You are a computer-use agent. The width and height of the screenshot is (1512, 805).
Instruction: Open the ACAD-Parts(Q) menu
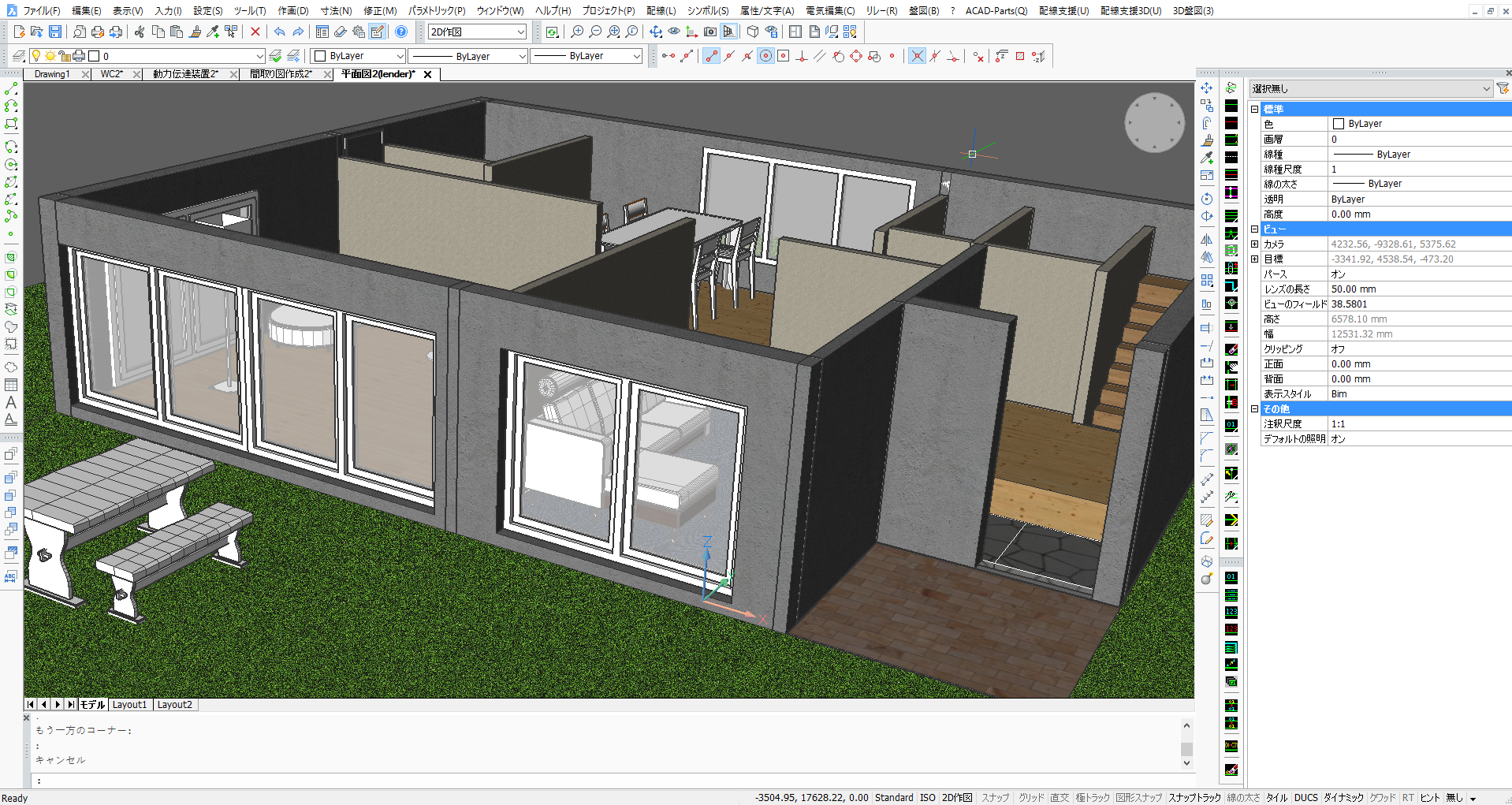996,10
